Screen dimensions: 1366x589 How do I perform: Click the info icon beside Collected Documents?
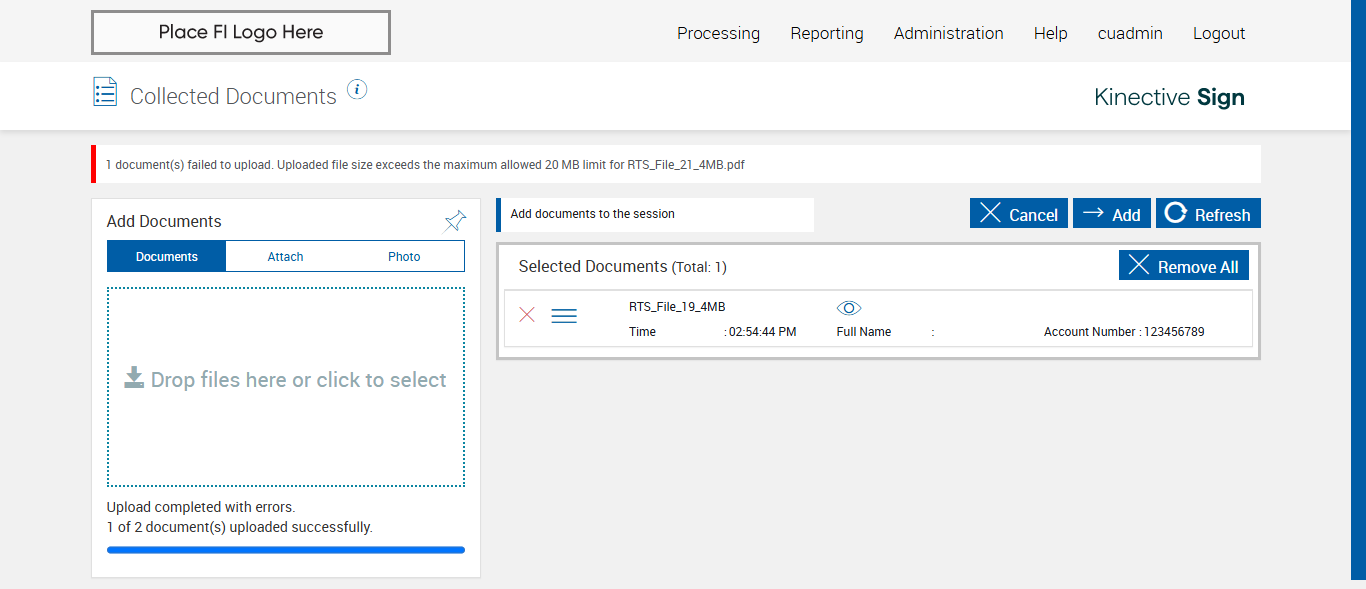point(357,90)
